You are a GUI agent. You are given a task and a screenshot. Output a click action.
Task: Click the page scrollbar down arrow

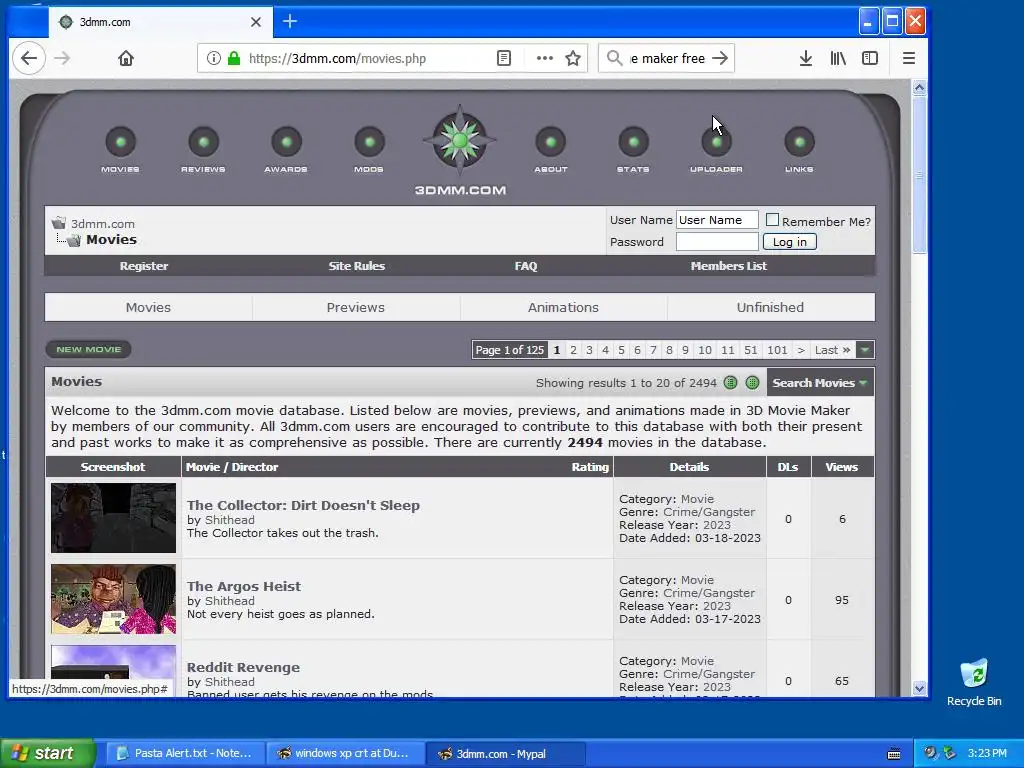point(919,688)
